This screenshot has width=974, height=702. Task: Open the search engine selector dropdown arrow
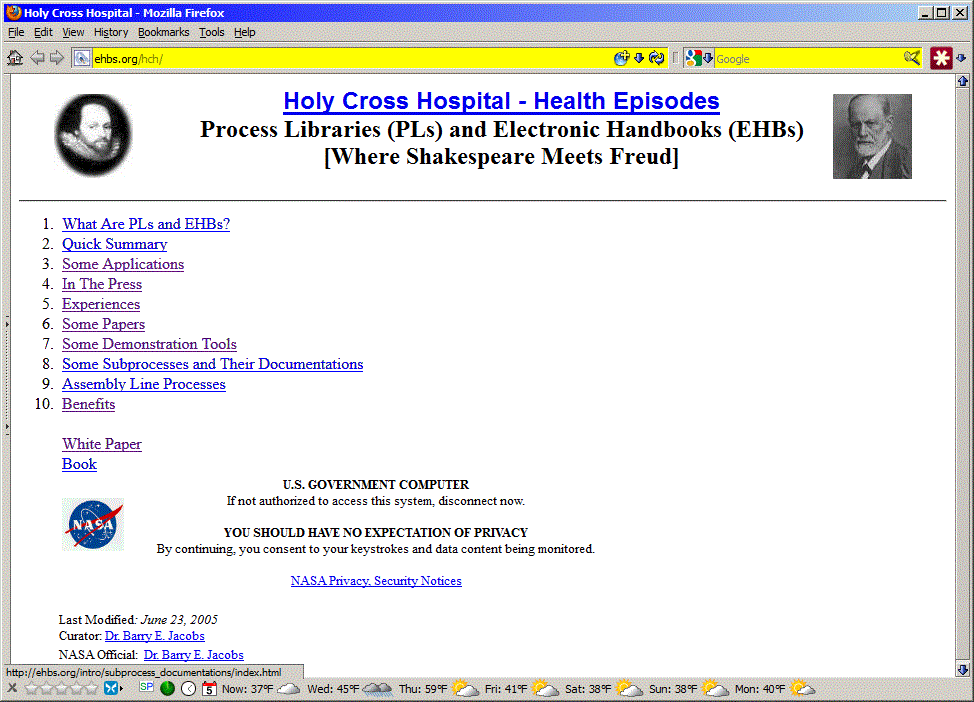point(708,58)
